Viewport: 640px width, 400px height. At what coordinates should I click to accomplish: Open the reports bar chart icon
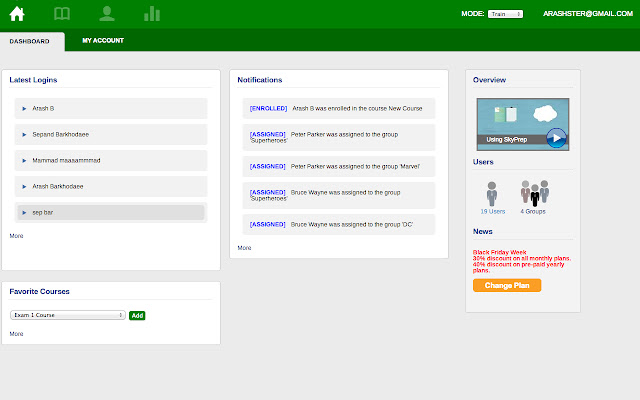point(152,14)
